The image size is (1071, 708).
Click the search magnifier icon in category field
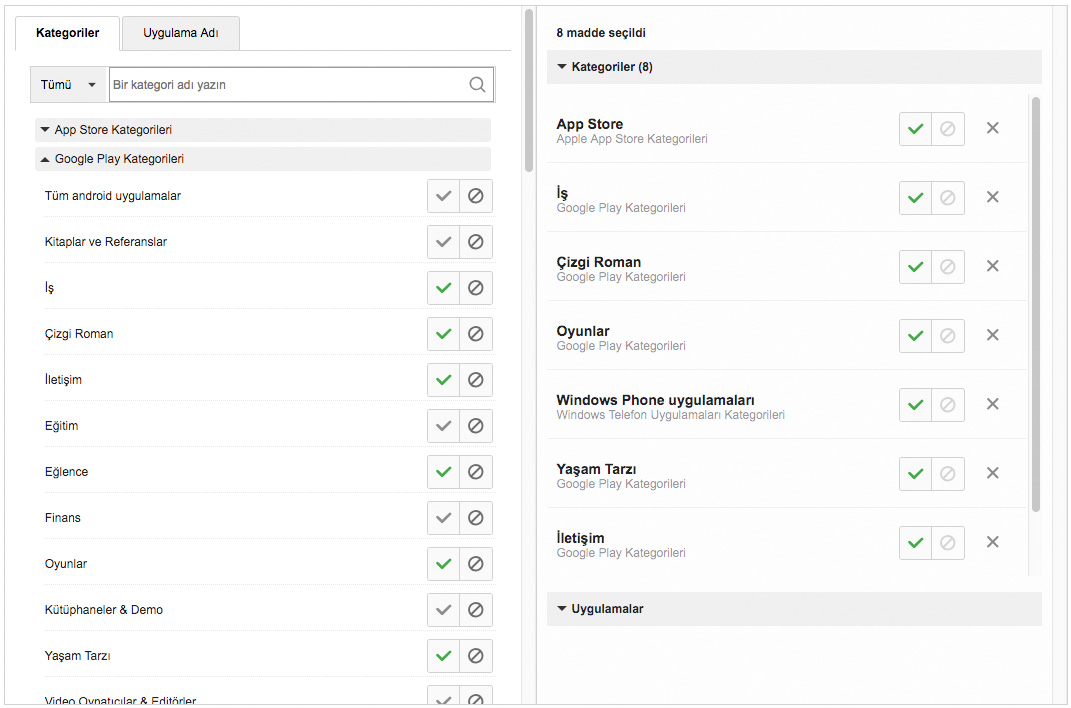tap(477, 85)
